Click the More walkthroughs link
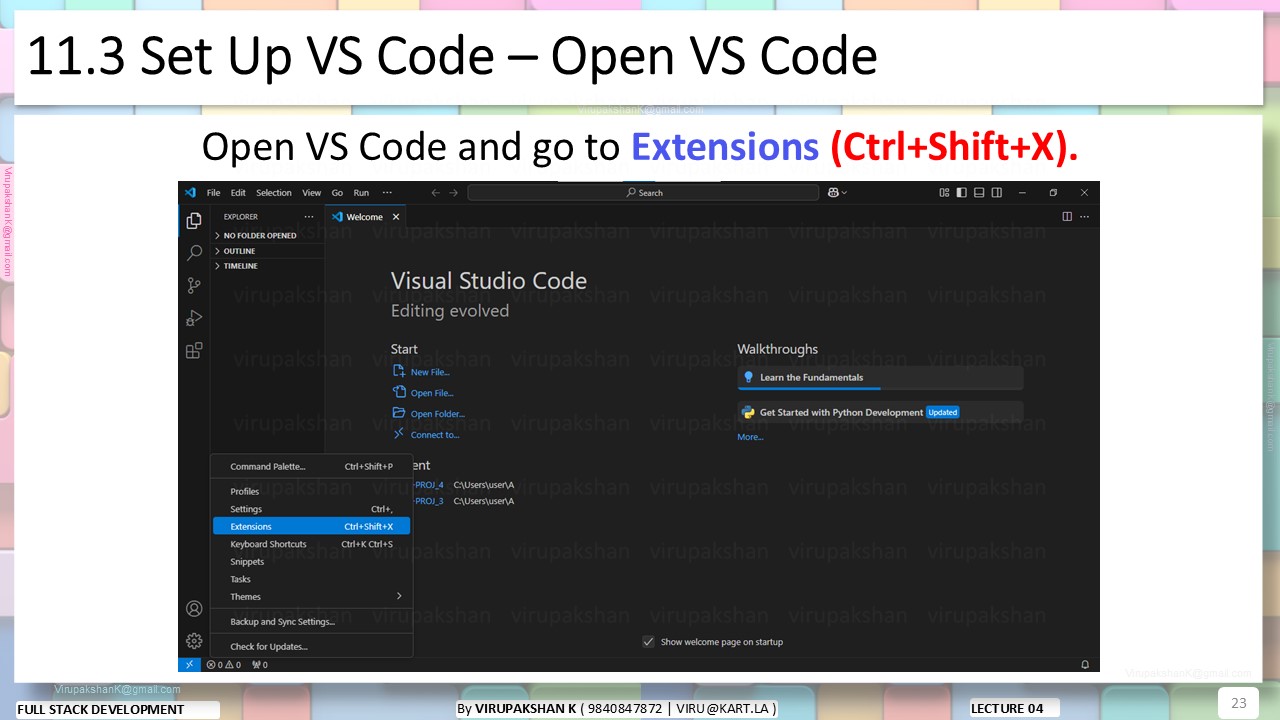Screen dimensions: 1280x720 coord(750,437)
